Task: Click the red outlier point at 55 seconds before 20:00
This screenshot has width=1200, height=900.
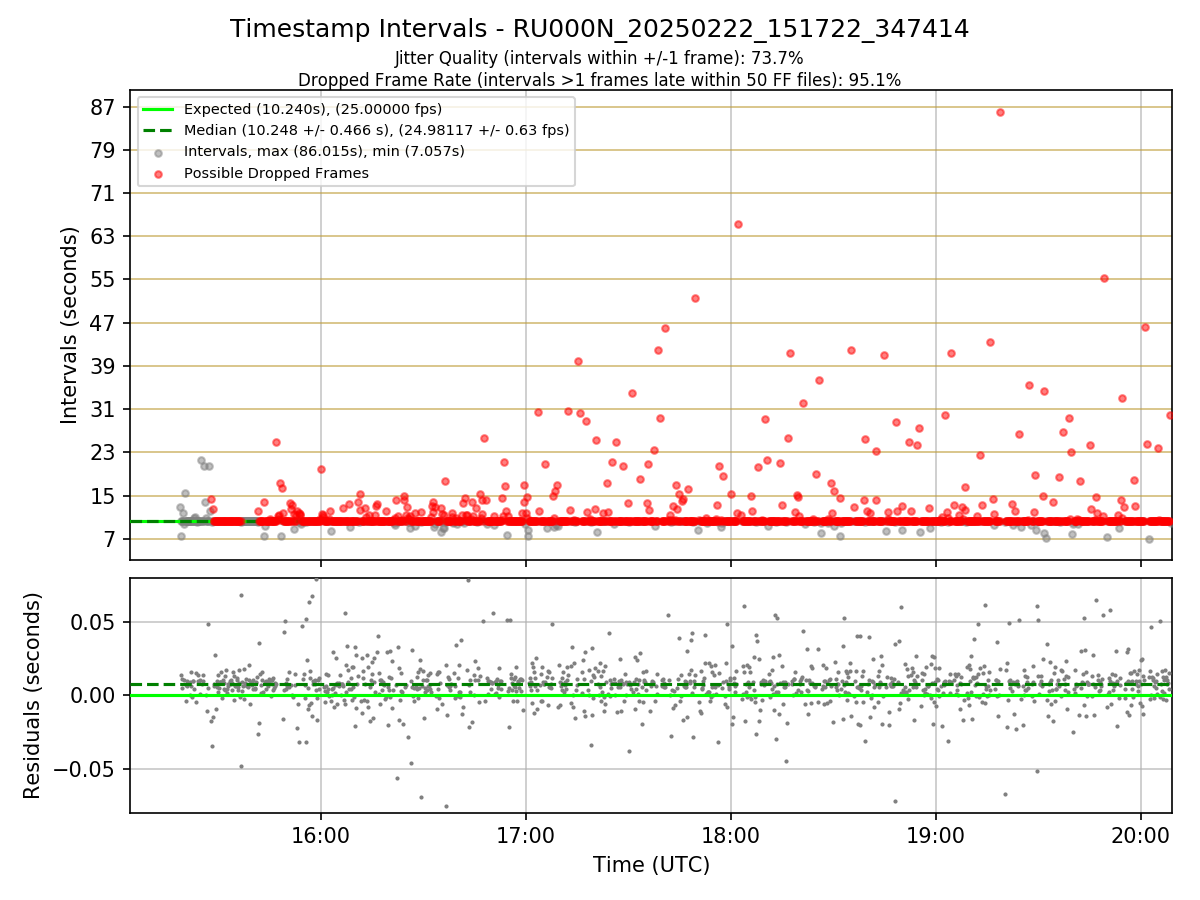Action: pyautogui.click(x=1104, y=278)
